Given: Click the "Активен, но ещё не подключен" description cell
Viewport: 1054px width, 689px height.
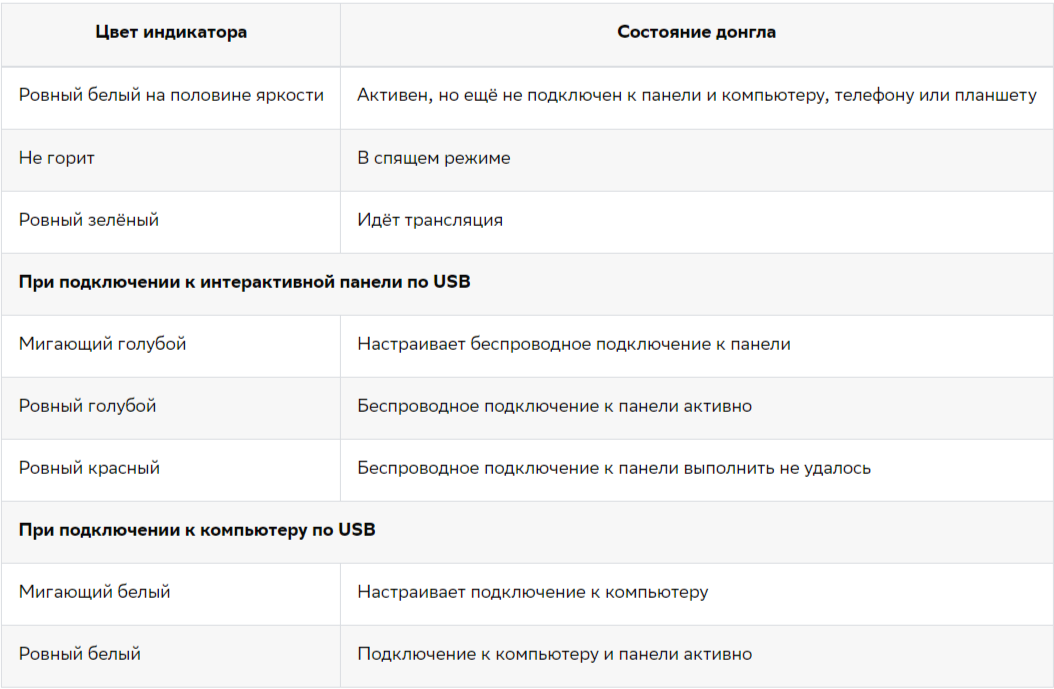Looking at the screenshot, I should [696, 95].
